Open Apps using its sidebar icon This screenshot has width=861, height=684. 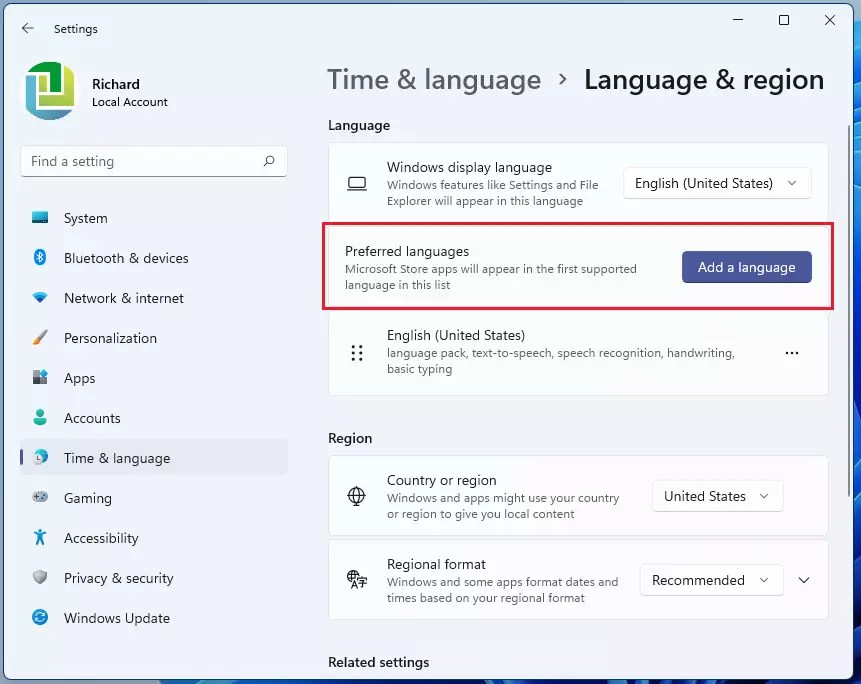pyautogui.click(x=40, y=378)
